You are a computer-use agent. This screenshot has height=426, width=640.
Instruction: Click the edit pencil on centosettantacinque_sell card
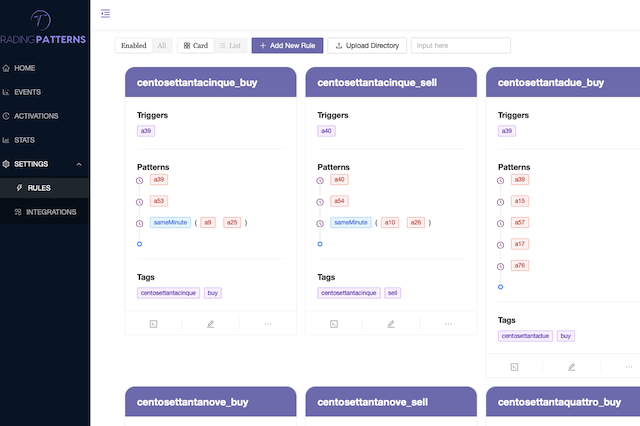pos(391,324)
